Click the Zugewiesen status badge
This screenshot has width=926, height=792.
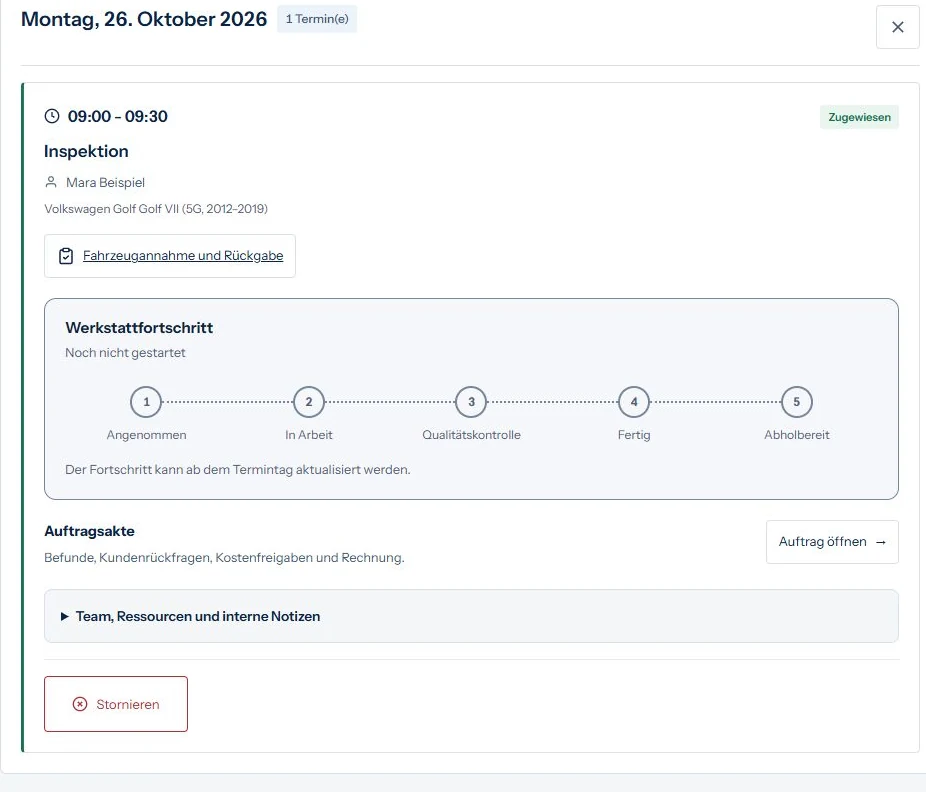click(x=859, y=117)
